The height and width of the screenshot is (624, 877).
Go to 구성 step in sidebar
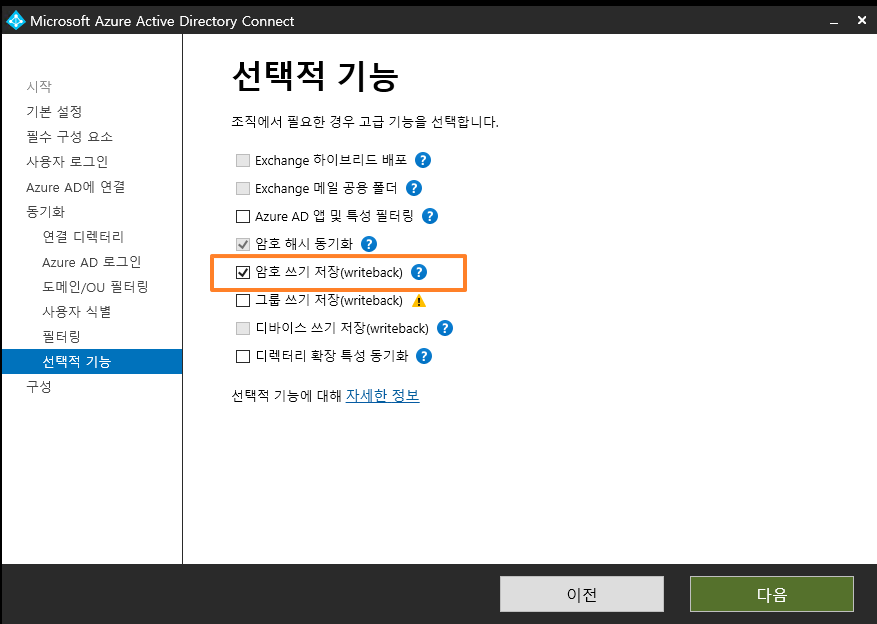[x=39, y=387]
